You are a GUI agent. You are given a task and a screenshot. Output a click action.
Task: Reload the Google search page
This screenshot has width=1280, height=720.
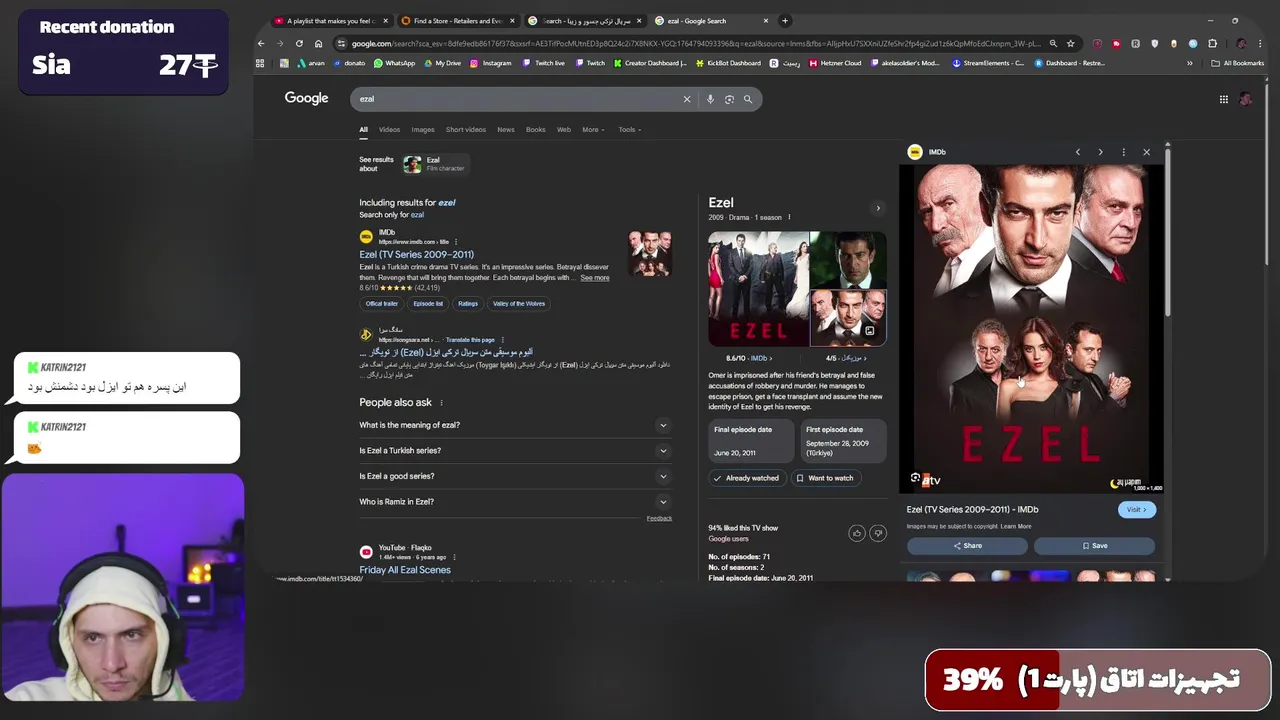(299, 44)
